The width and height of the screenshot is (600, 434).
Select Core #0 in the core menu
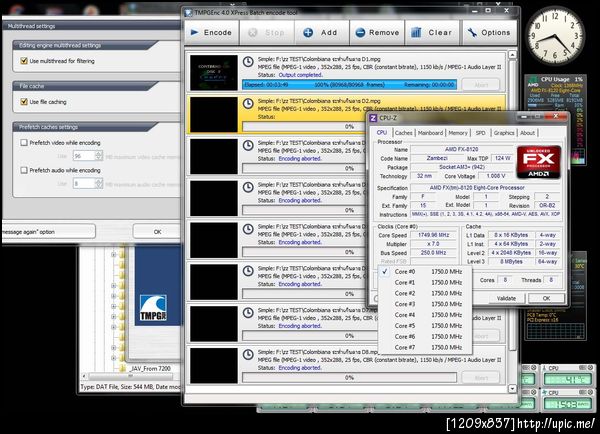pyautogui.click(x=425, y=271)
